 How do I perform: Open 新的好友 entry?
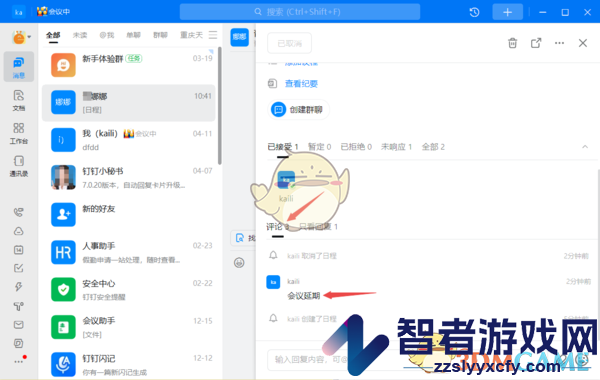129,215
